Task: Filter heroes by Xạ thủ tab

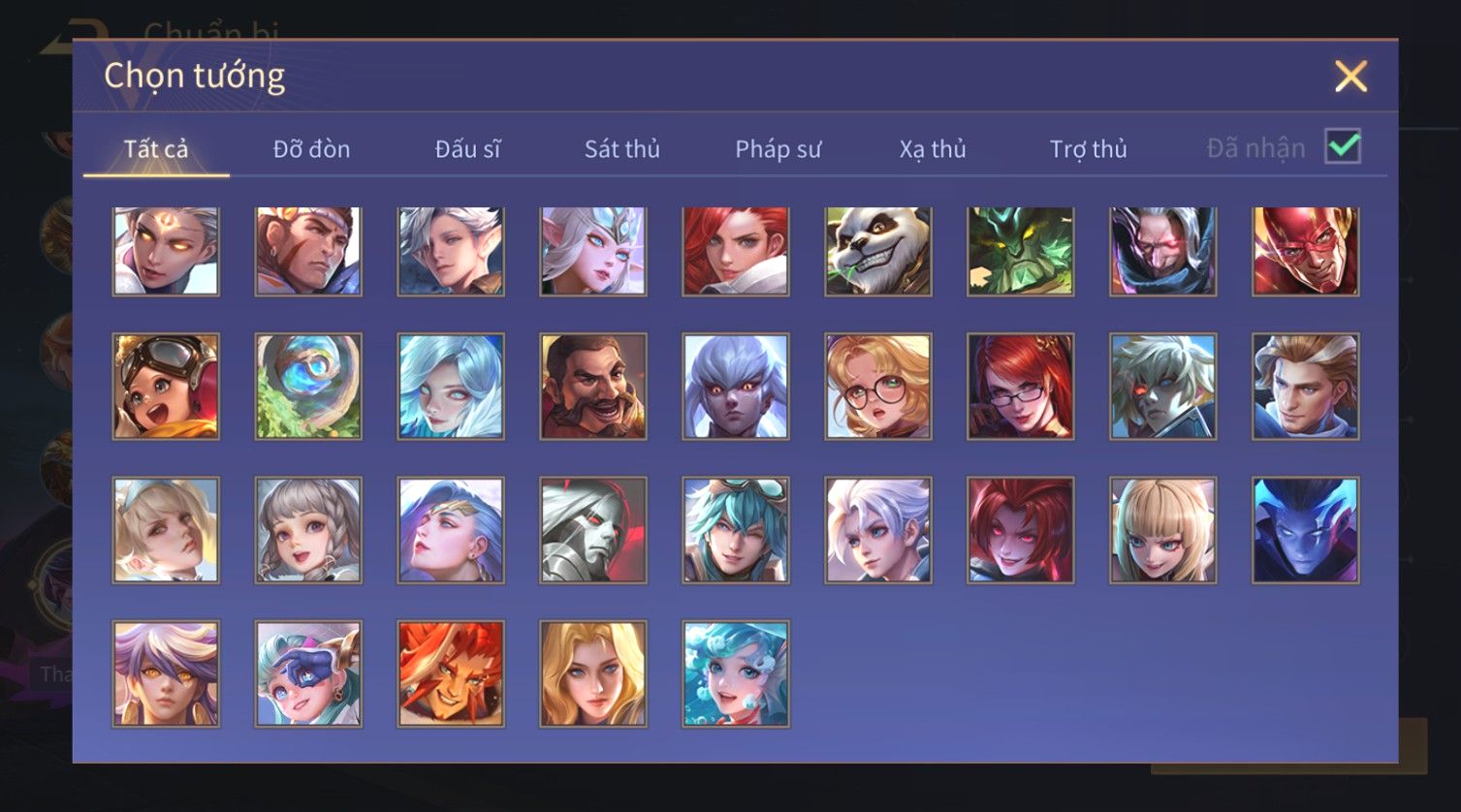Action: (x=933, y=149)
